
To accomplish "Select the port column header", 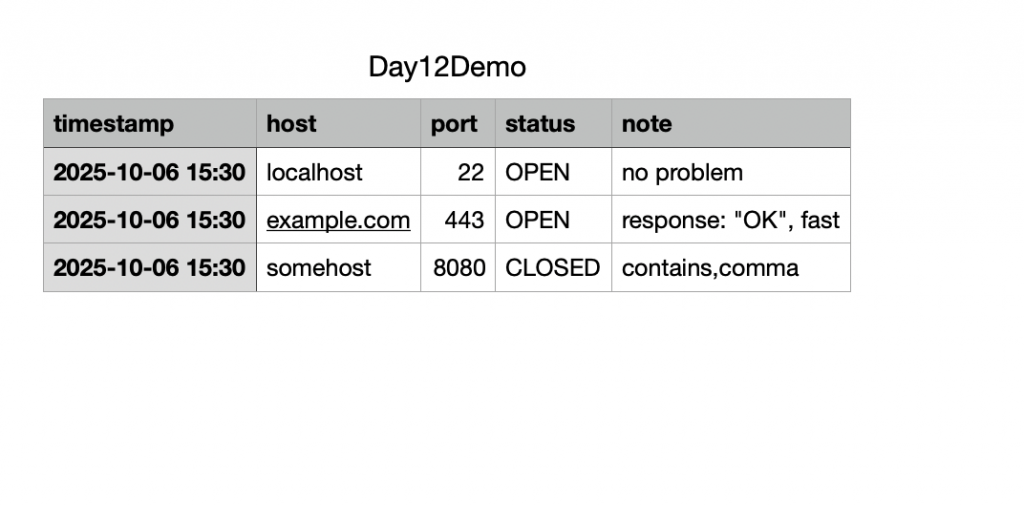I will coord(458,123).
